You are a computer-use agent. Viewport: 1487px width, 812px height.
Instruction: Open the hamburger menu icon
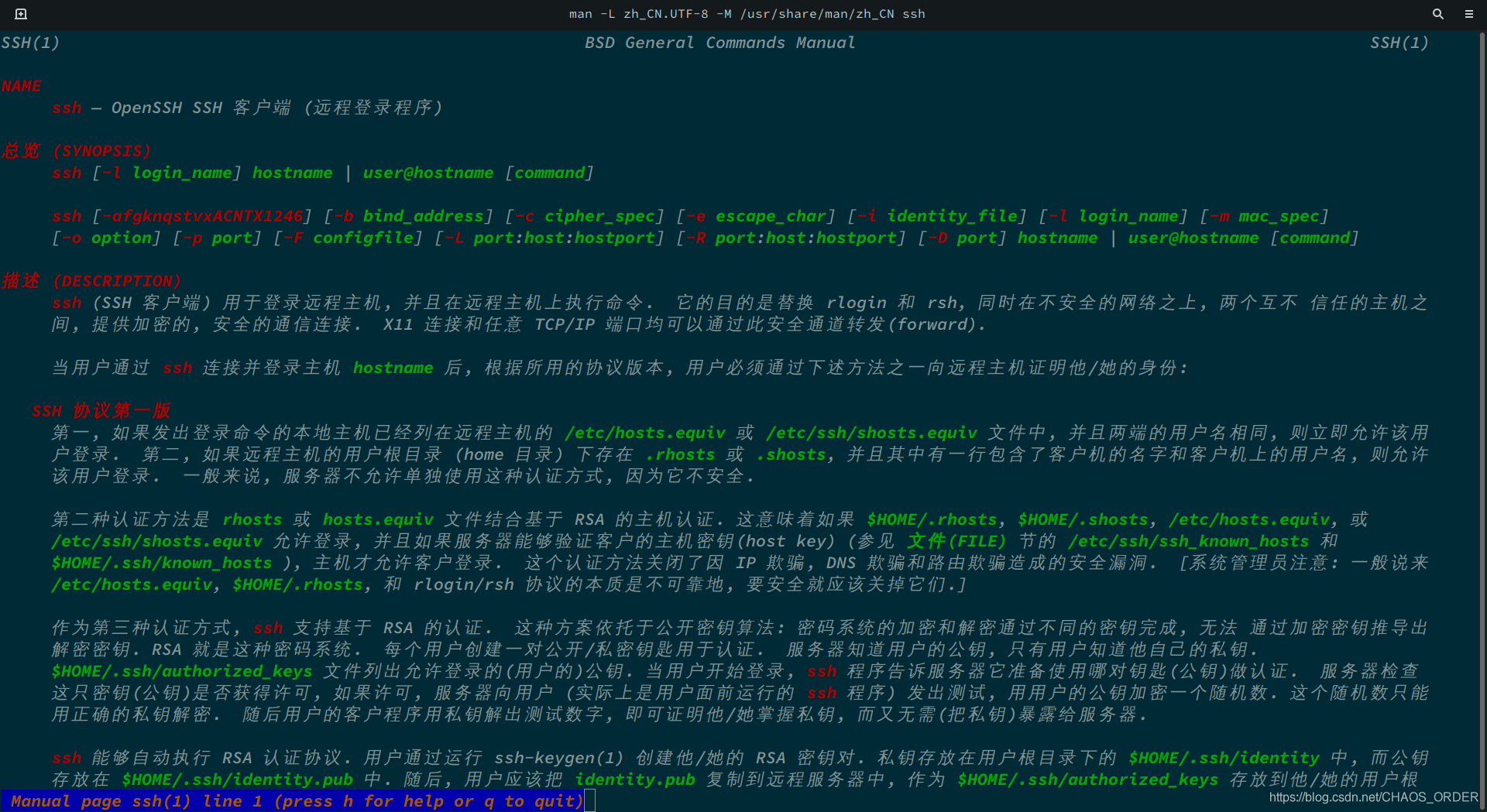[x=1468, y=14]
